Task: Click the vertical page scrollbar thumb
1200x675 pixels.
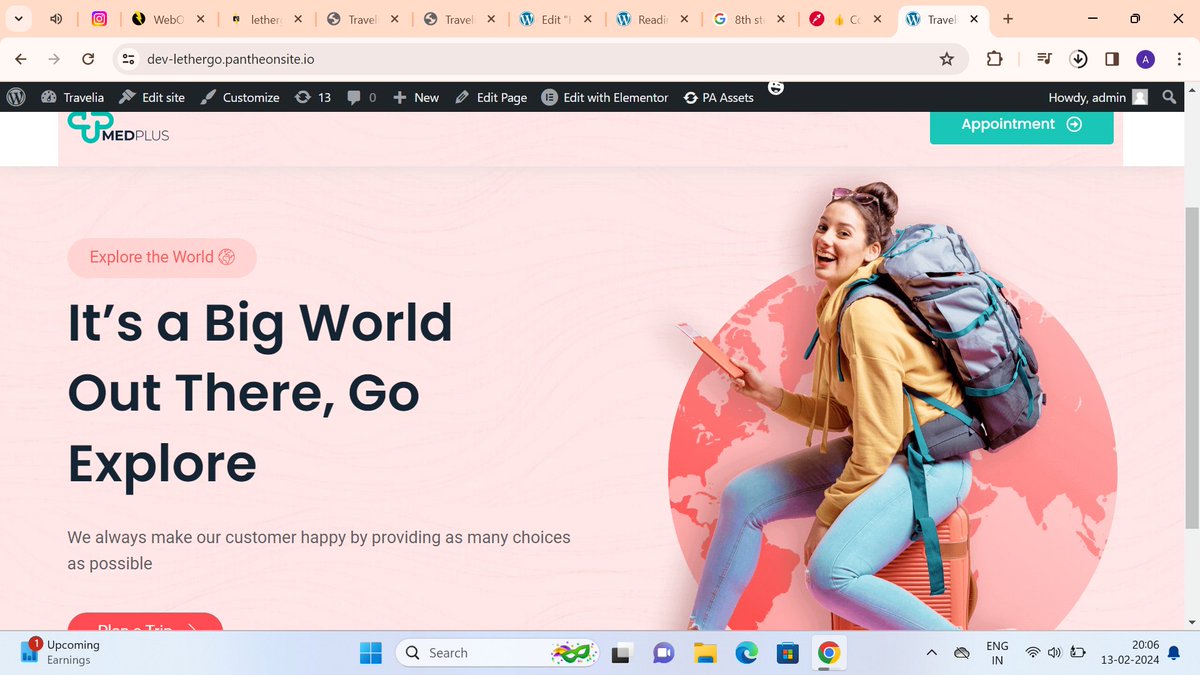Action: [1191, 367]
